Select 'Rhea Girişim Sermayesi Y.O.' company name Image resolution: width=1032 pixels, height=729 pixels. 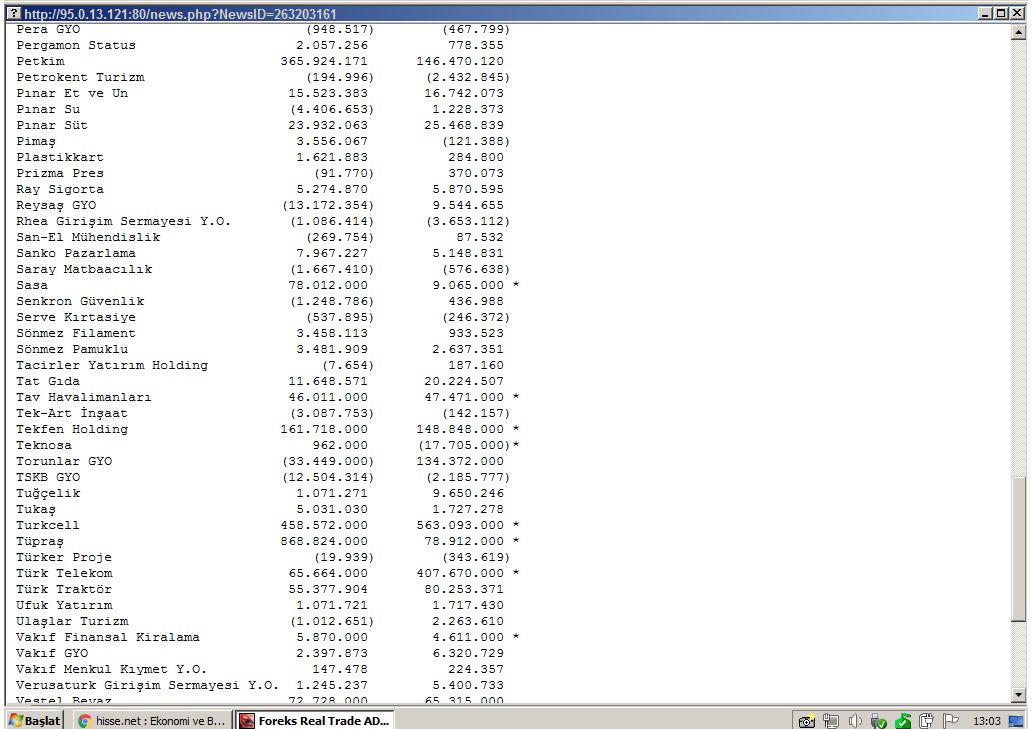124,221
